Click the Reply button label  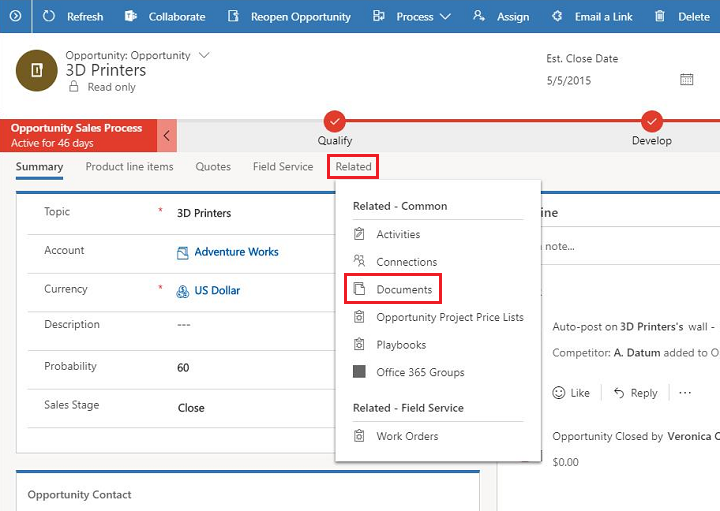(x=644, y=393)
